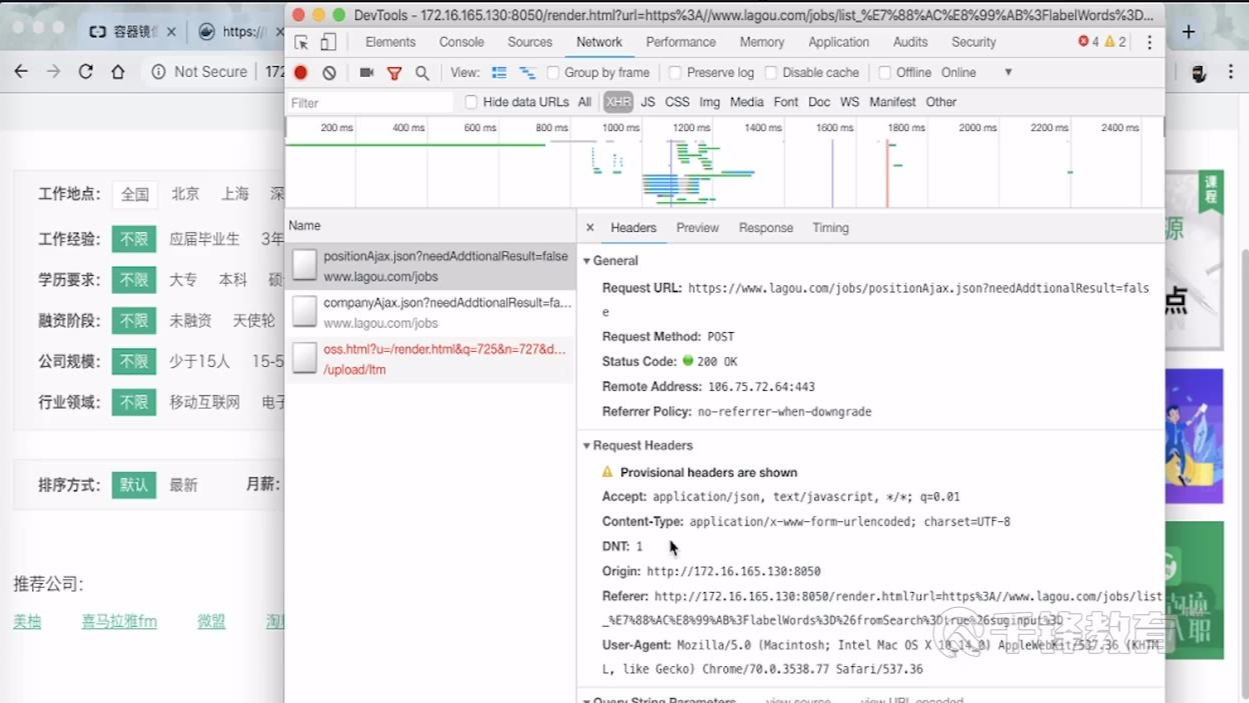Image resolution: width=1249 pixels, height=703 pixels.
Task: Select the inspect element cursor icon
Action: (301, 43)
